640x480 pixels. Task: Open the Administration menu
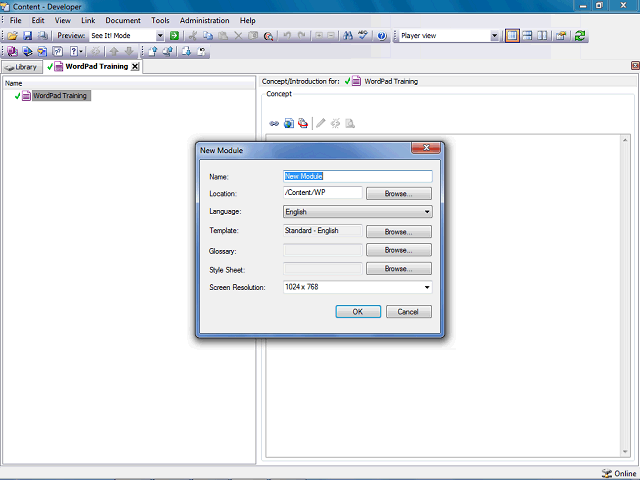coord(204,20)
